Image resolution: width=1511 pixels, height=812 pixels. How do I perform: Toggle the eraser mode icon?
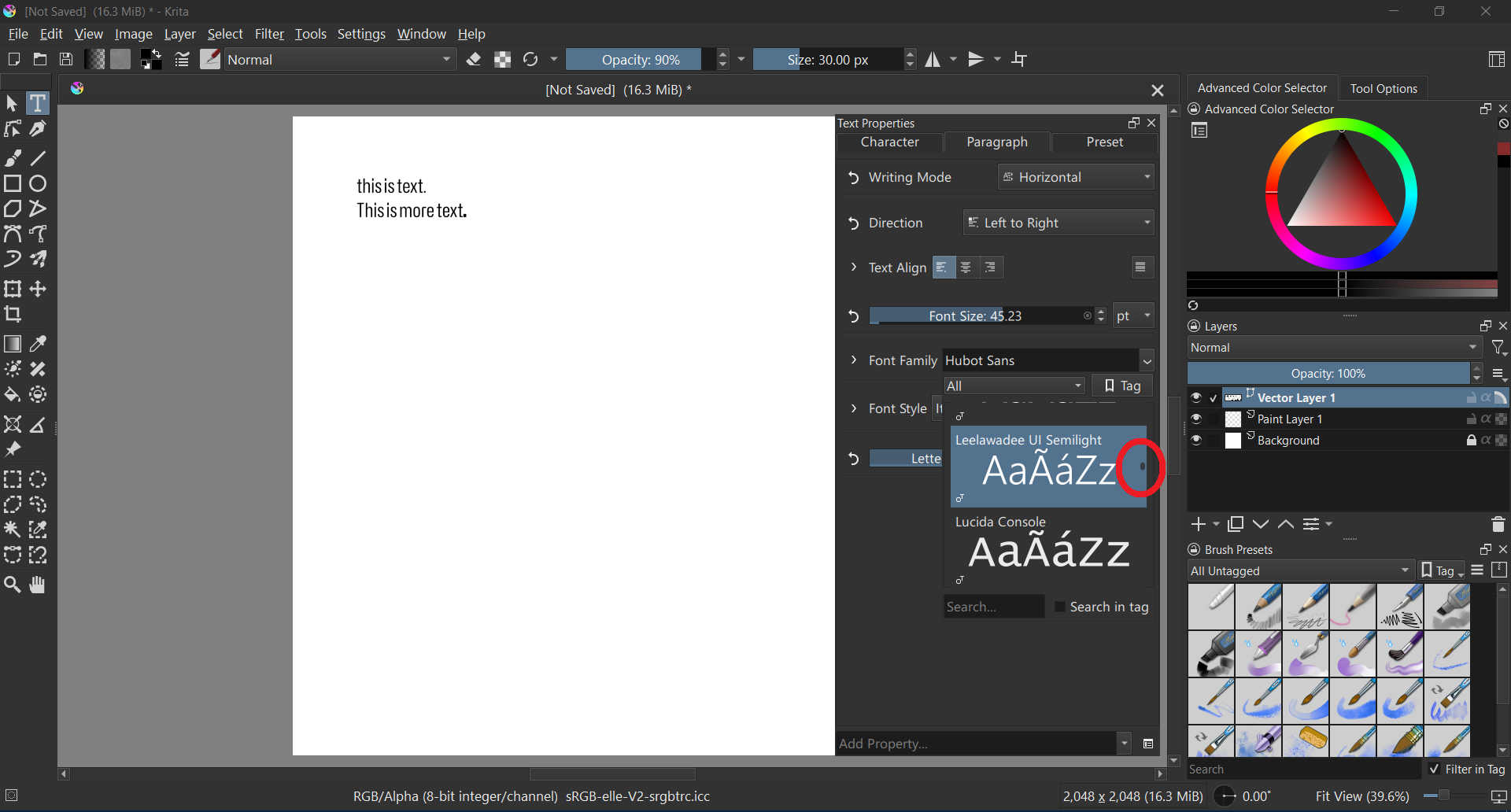tap(474, 59)
